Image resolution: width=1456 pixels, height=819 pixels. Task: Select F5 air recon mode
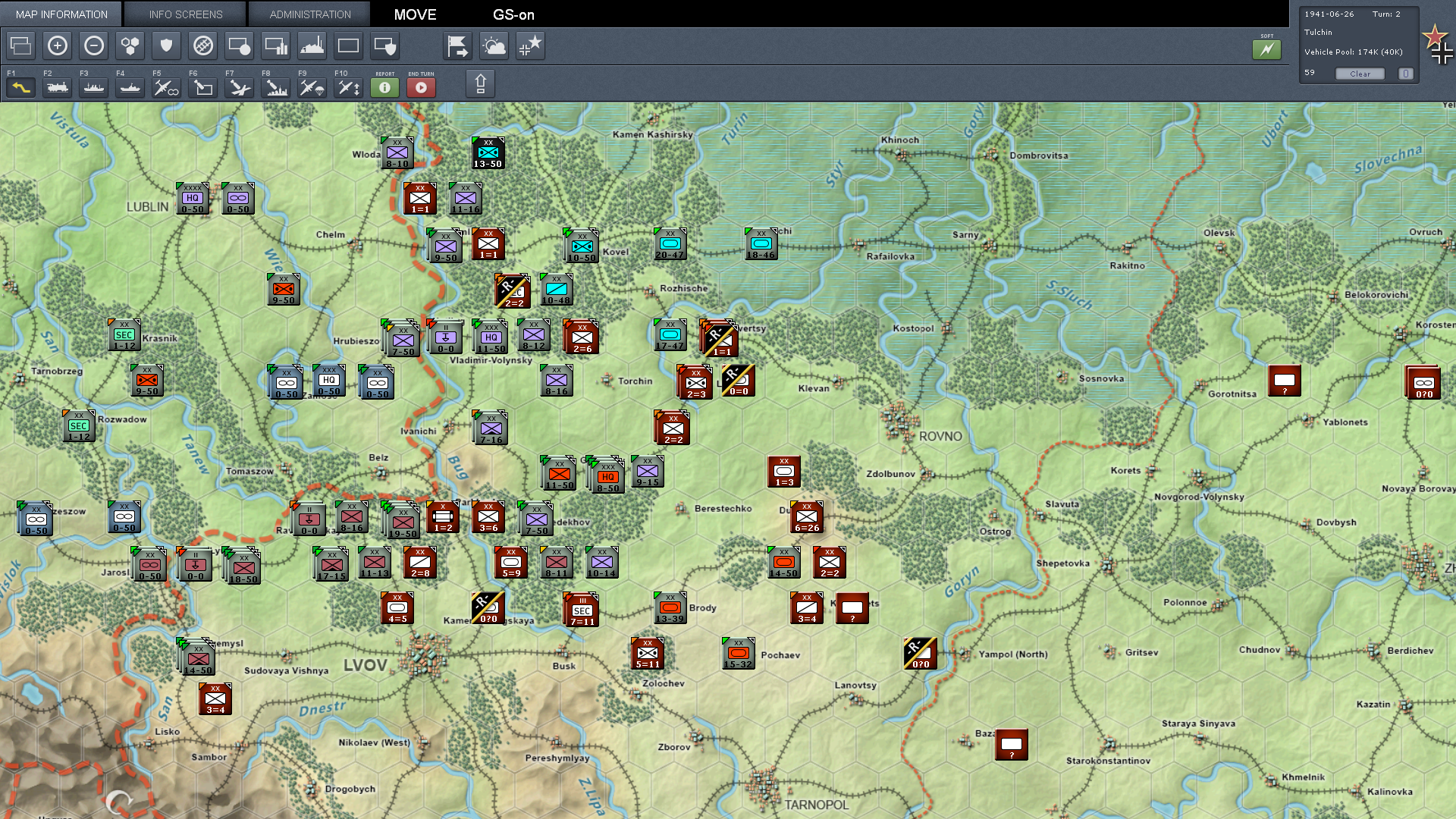point(167,87)
